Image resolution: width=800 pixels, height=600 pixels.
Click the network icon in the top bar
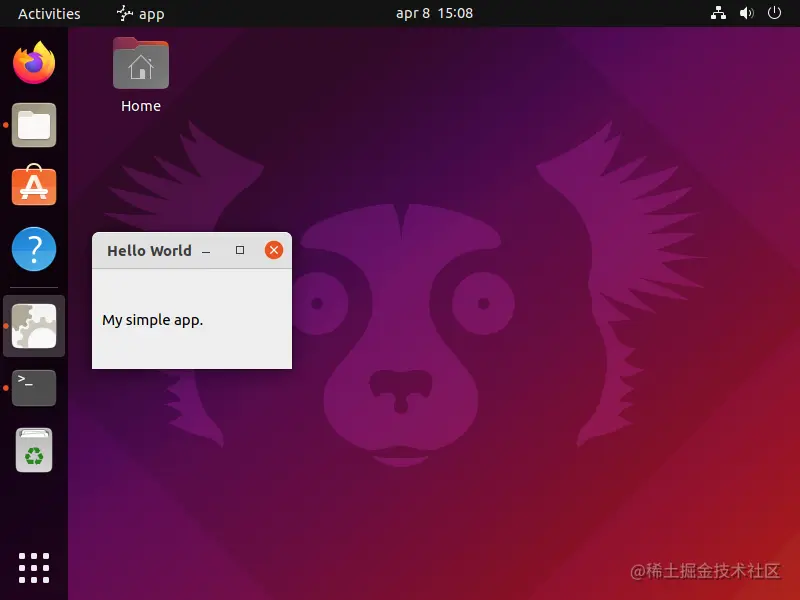point(718,13)
